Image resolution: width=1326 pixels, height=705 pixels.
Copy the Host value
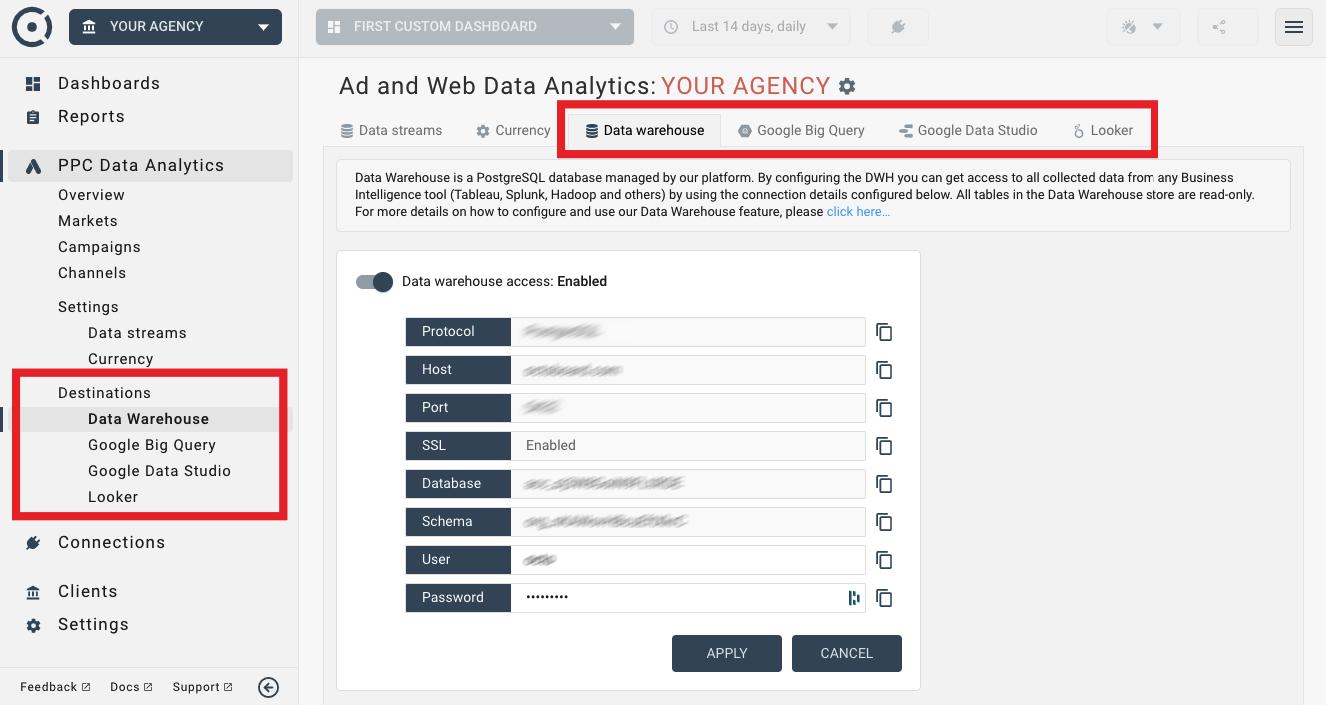[x=884, y=370]
